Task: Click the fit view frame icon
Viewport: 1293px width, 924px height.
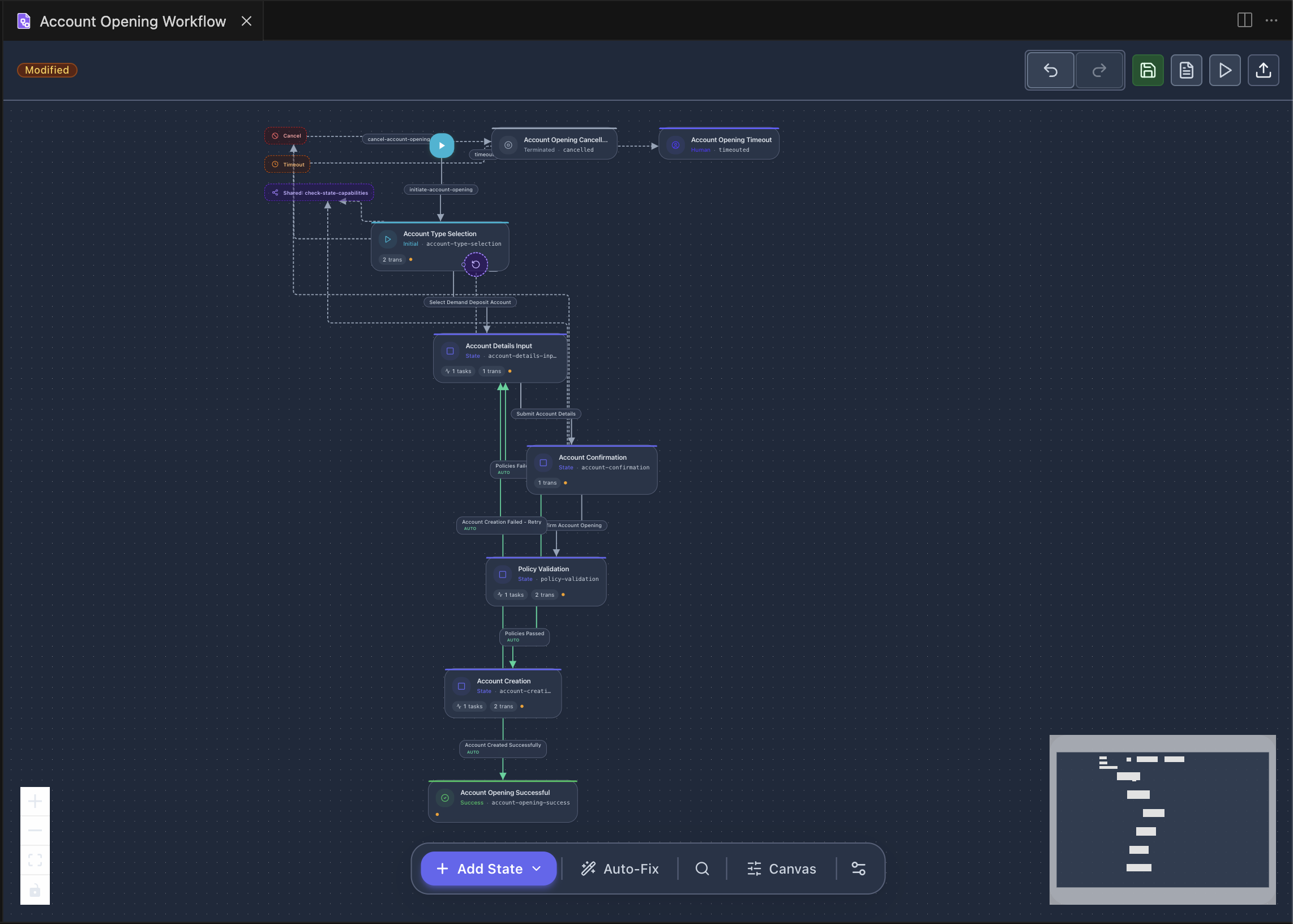Action: click(35, 859)
